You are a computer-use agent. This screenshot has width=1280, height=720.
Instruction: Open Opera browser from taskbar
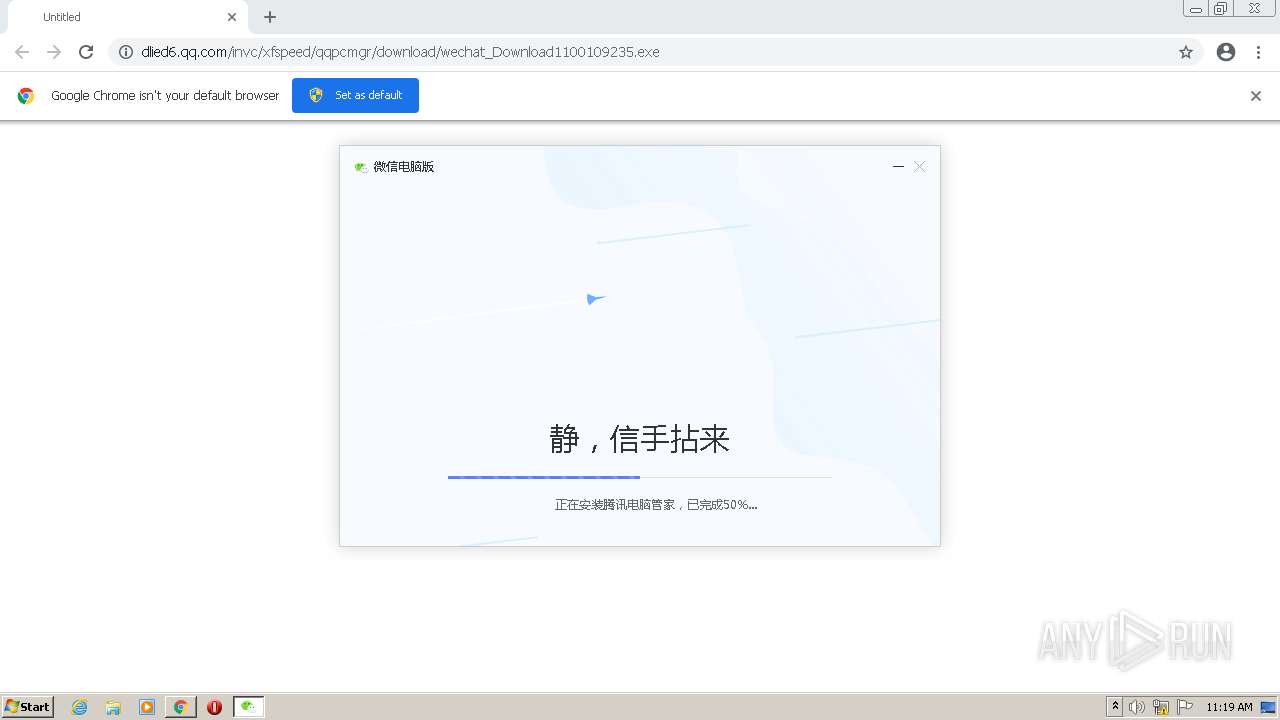click(x=214, y=707)
